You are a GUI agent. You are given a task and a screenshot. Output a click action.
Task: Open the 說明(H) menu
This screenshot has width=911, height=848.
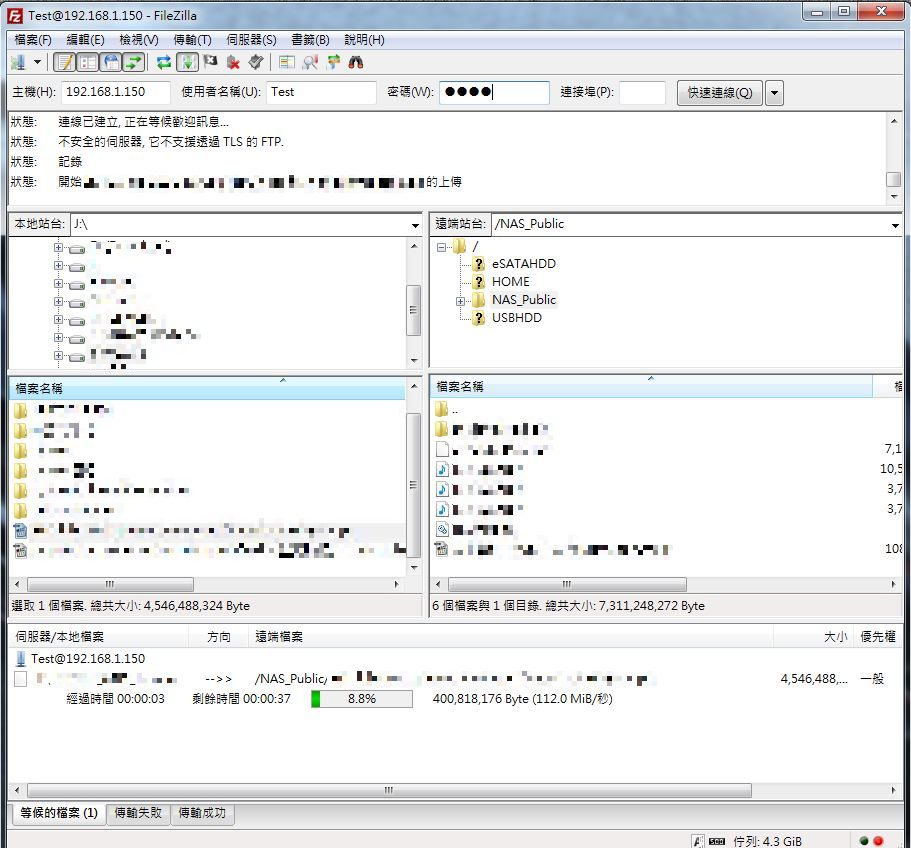[x=364, y=39]
